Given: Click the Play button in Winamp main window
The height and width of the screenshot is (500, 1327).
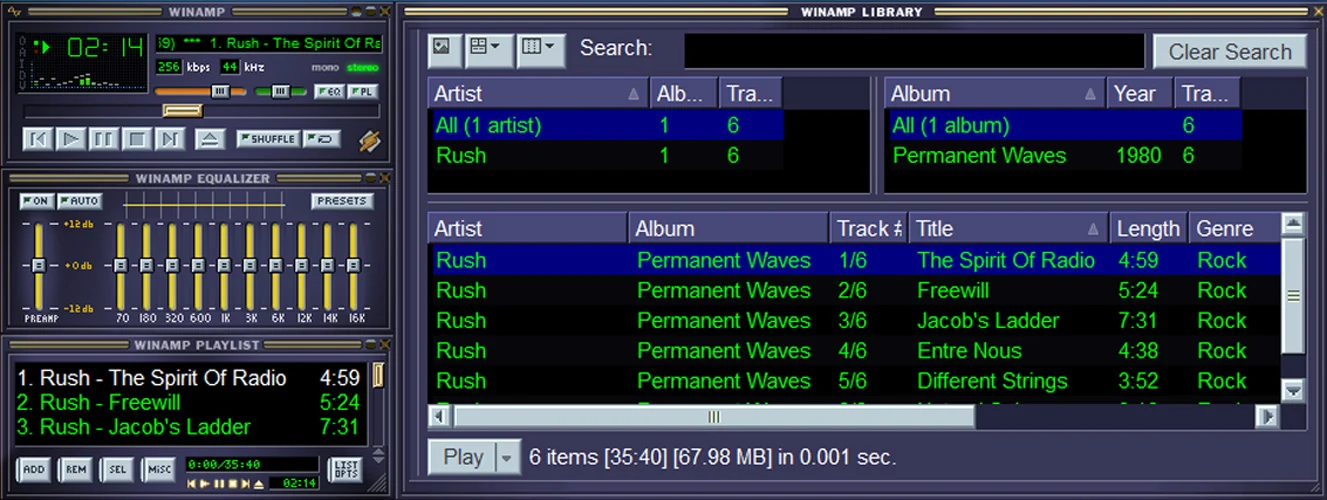Looking at the screenshot, I should pyautogui.click(x=70, y=139).
